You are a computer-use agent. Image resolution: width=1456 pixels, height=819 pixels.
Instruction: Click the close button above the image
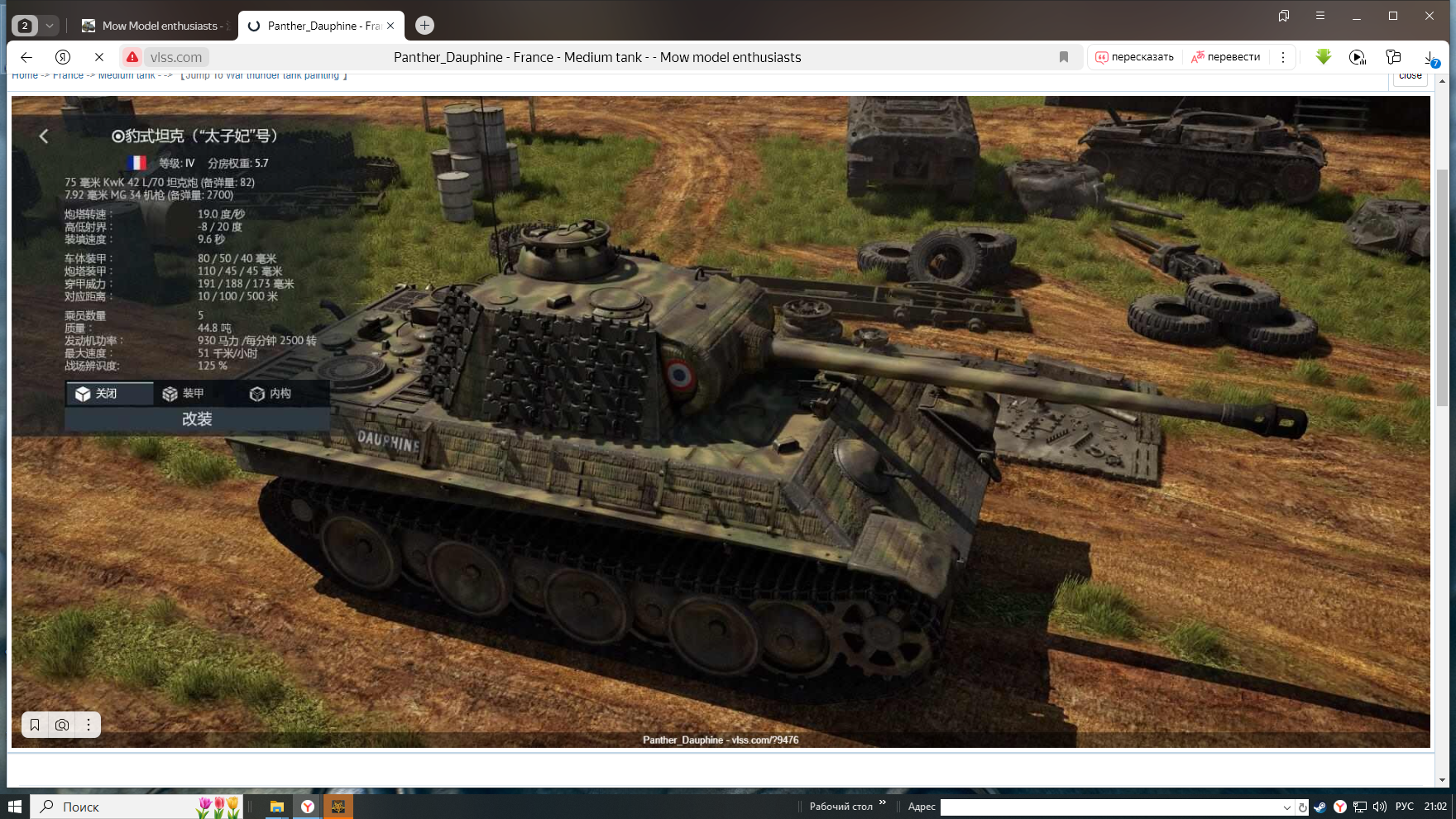(1410, 76)
